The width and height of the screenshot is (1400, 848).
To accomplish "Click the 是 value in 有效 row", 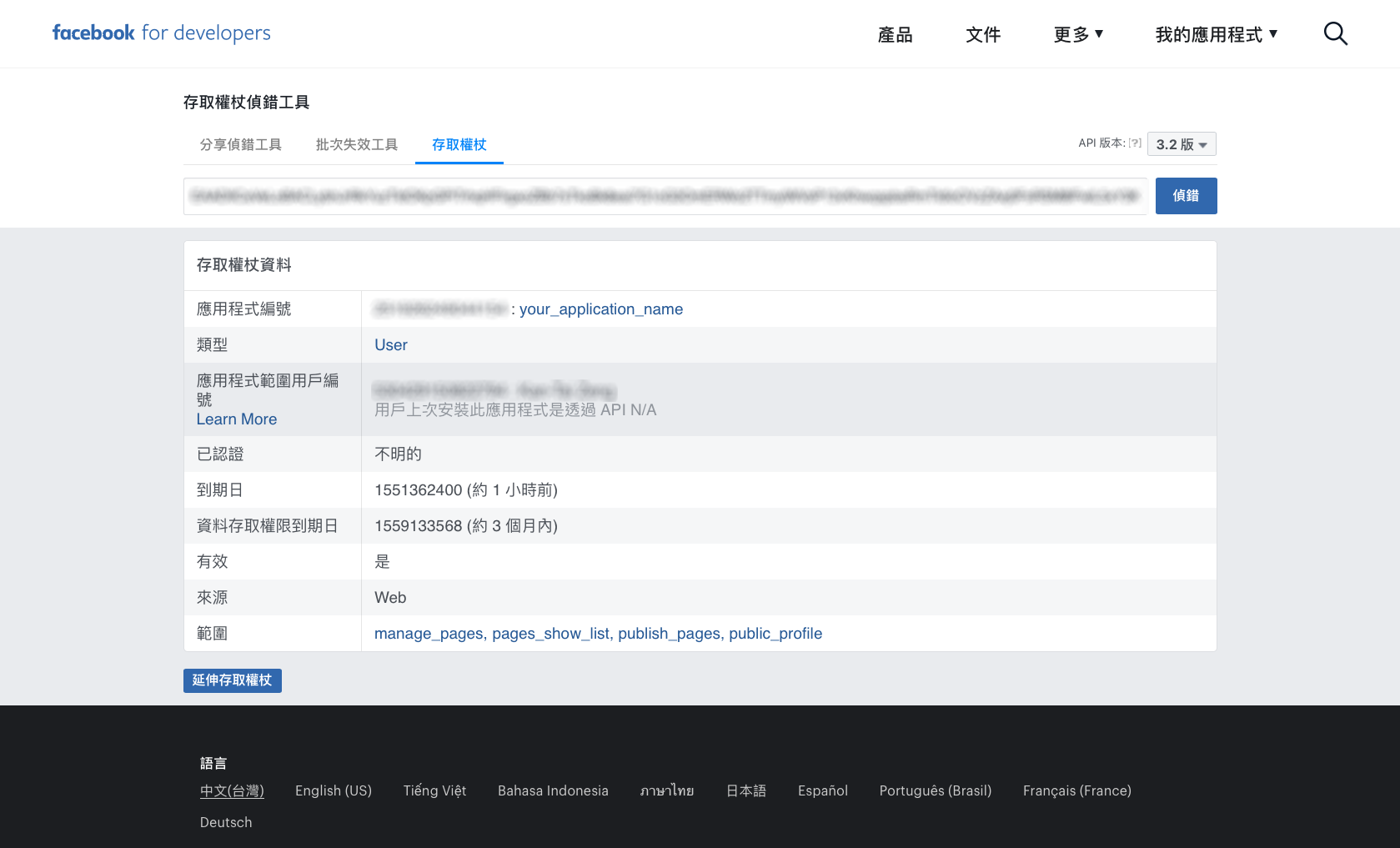I will 382,562.
